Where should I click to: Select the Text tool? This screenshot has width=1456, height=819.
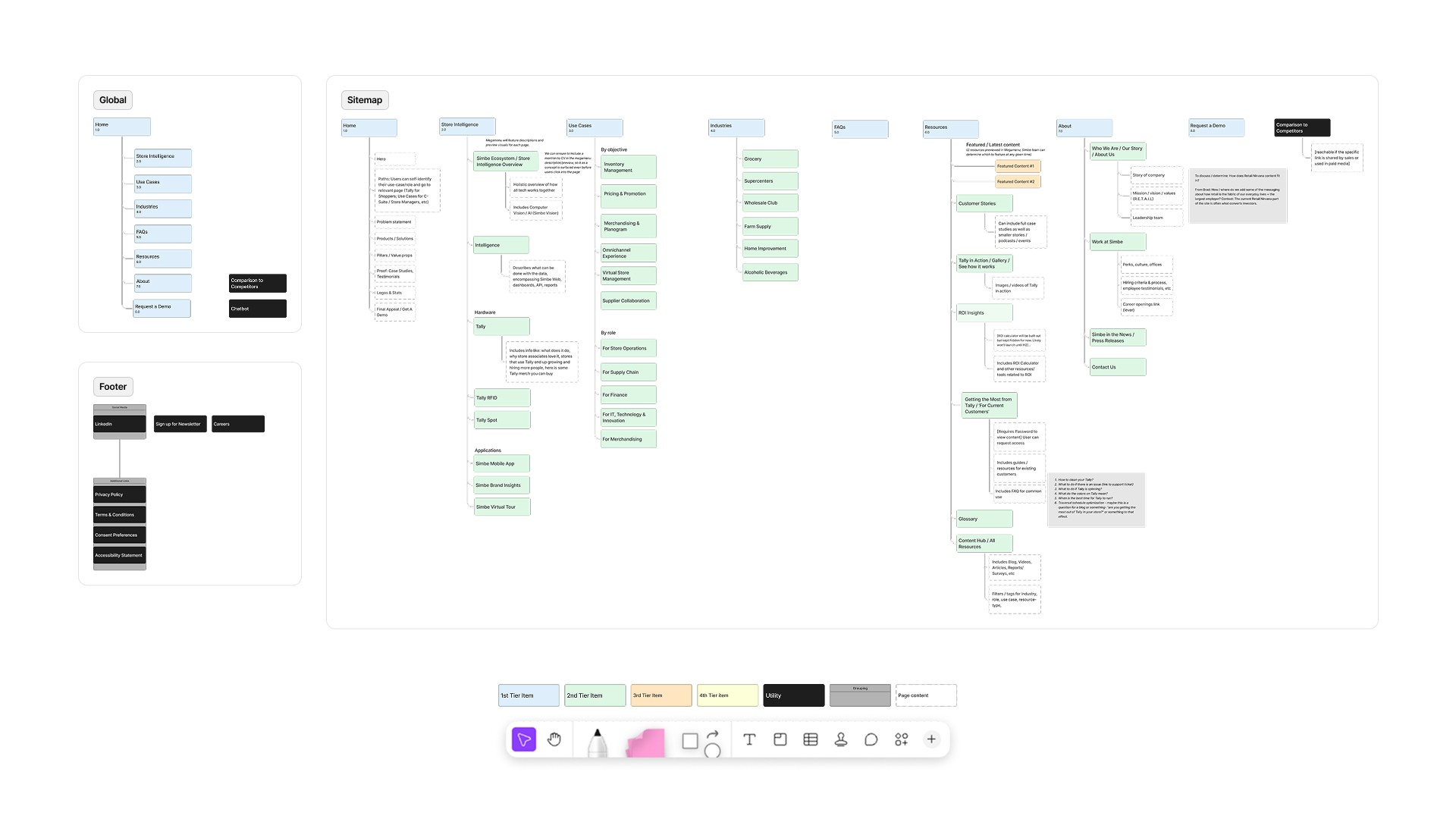[749, 739]
